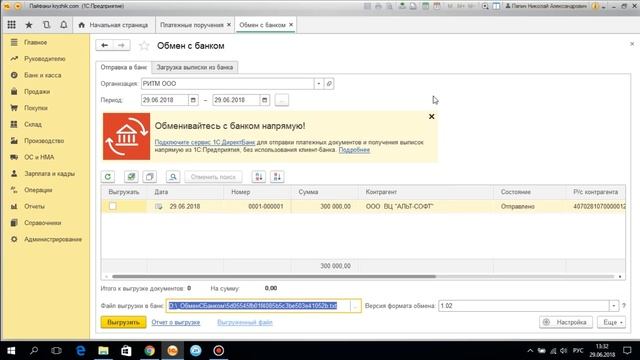Select the Отправка в банк tab
The image size is (640, 360).
click(x=124, y=67)
